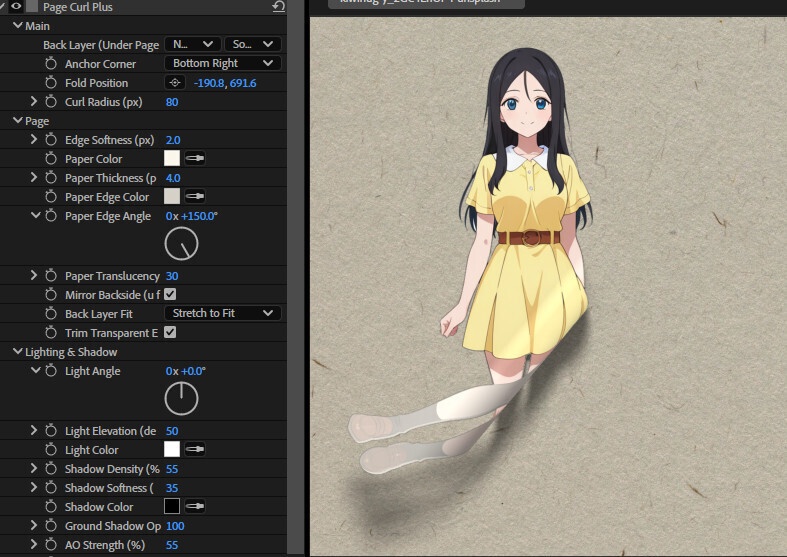Viewport: 787px width, 557px height.
Task: Collapse the Paper Edge Angle property
Action: (x=36, y=215)
